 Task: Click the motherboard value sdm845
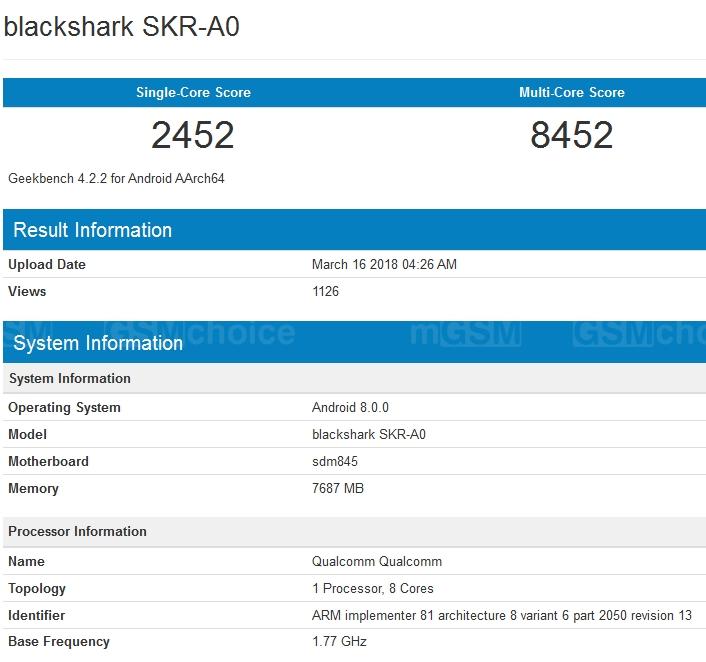(x=335, y=462)
